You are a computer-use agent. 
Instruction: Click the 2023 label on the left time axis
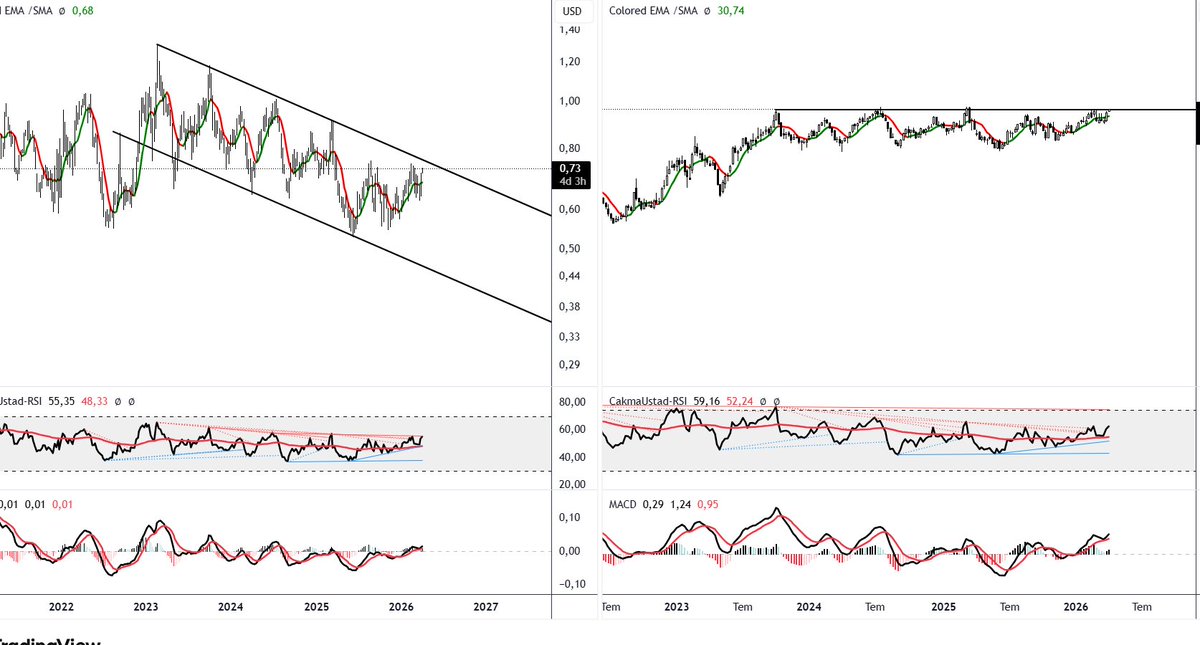pos(146,607)
